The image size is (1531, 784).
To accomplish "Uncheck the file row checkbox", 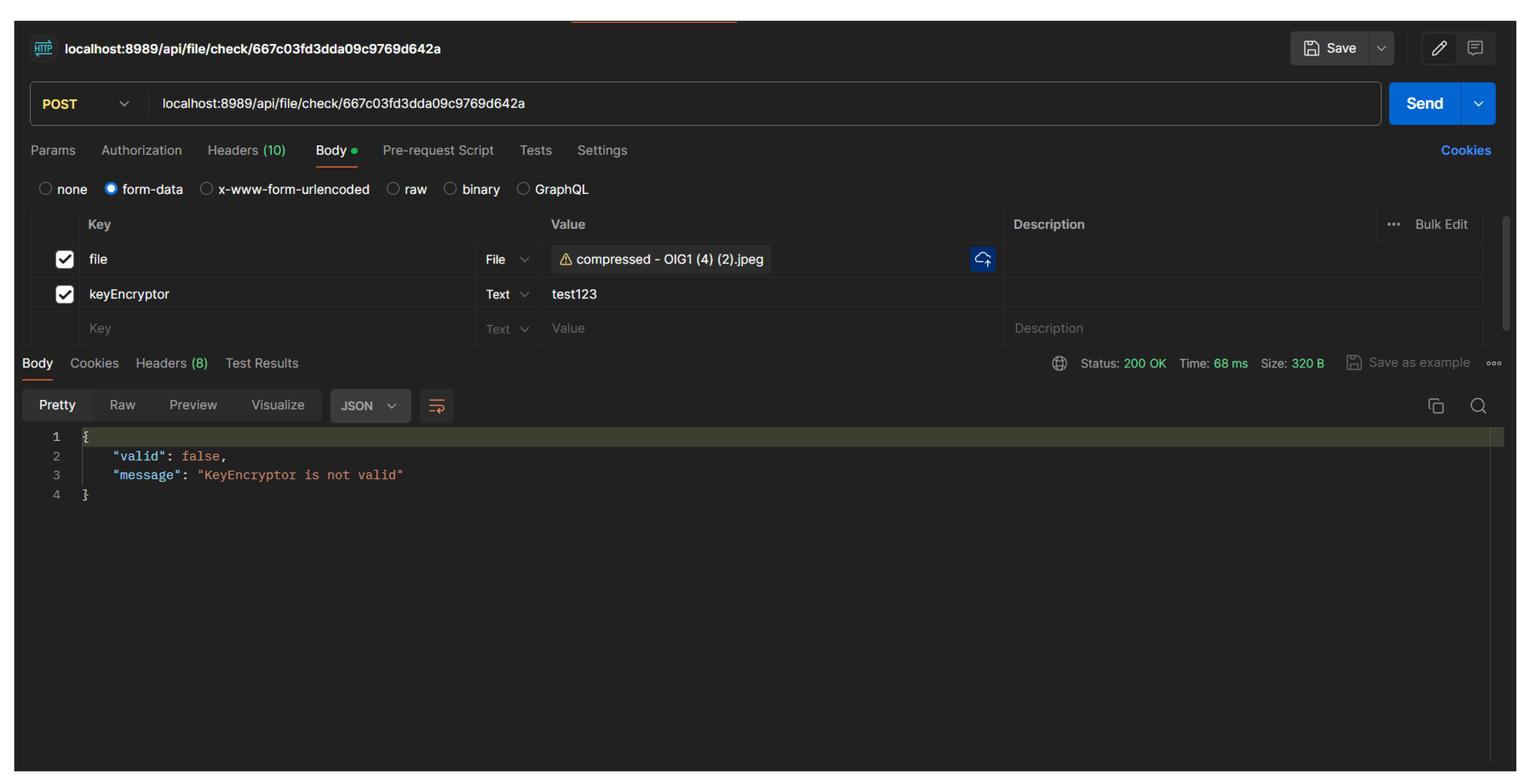I will [64, 259].
